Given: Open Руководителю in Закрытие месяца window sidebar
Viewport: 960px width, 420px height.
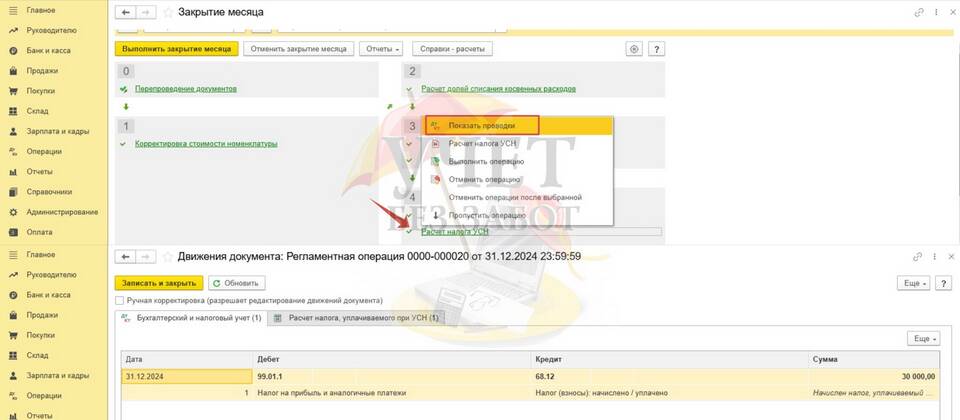Looking at the screenshot, I should coord(51,31).
